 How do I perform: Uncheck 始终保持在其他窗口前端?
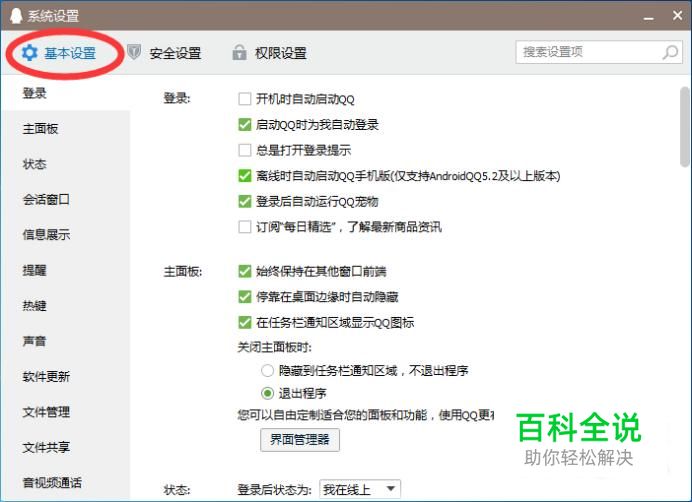coord(244,271)
